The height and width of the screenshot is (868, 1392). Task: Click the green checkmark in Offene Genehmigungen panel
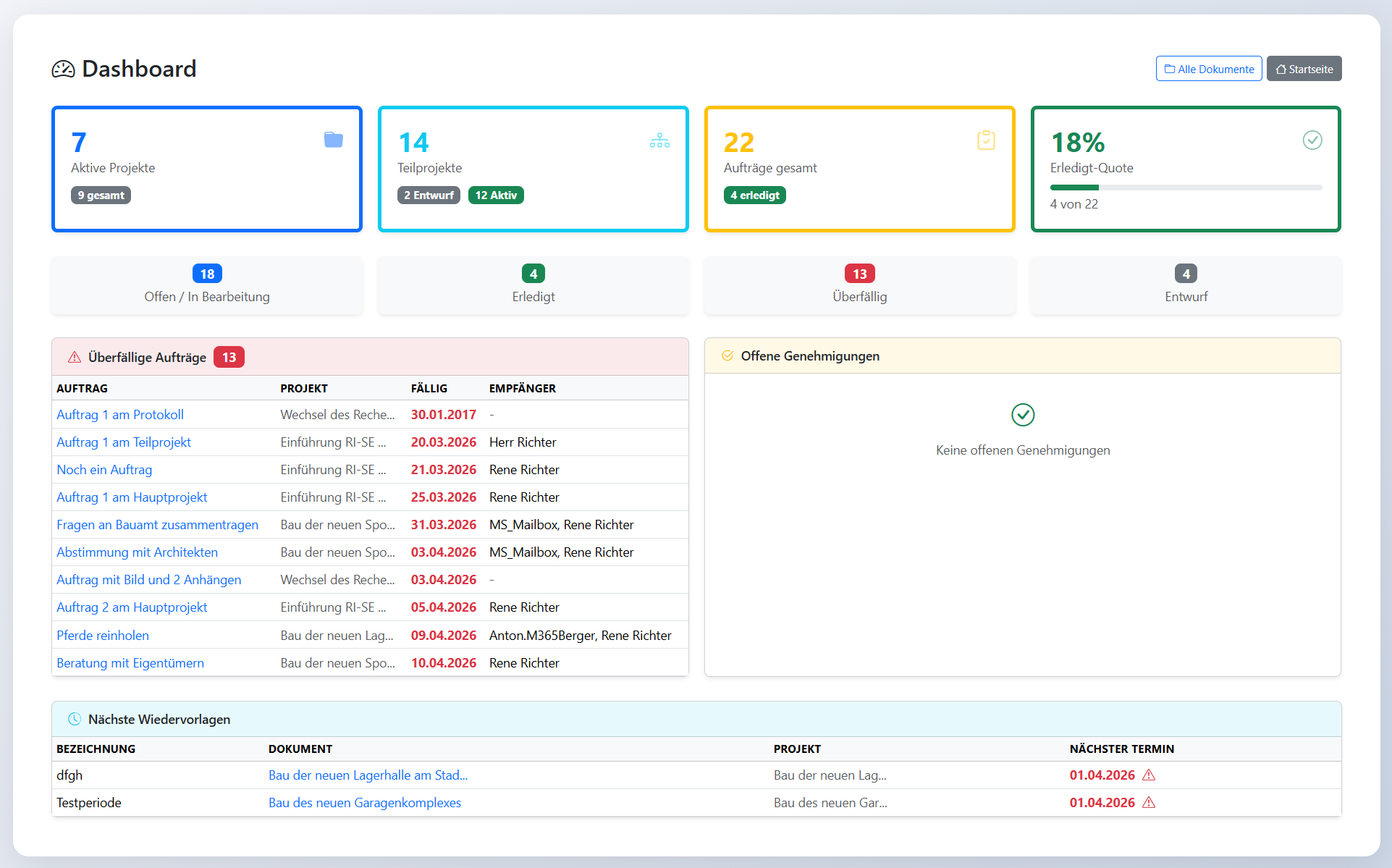point(1022,415)
